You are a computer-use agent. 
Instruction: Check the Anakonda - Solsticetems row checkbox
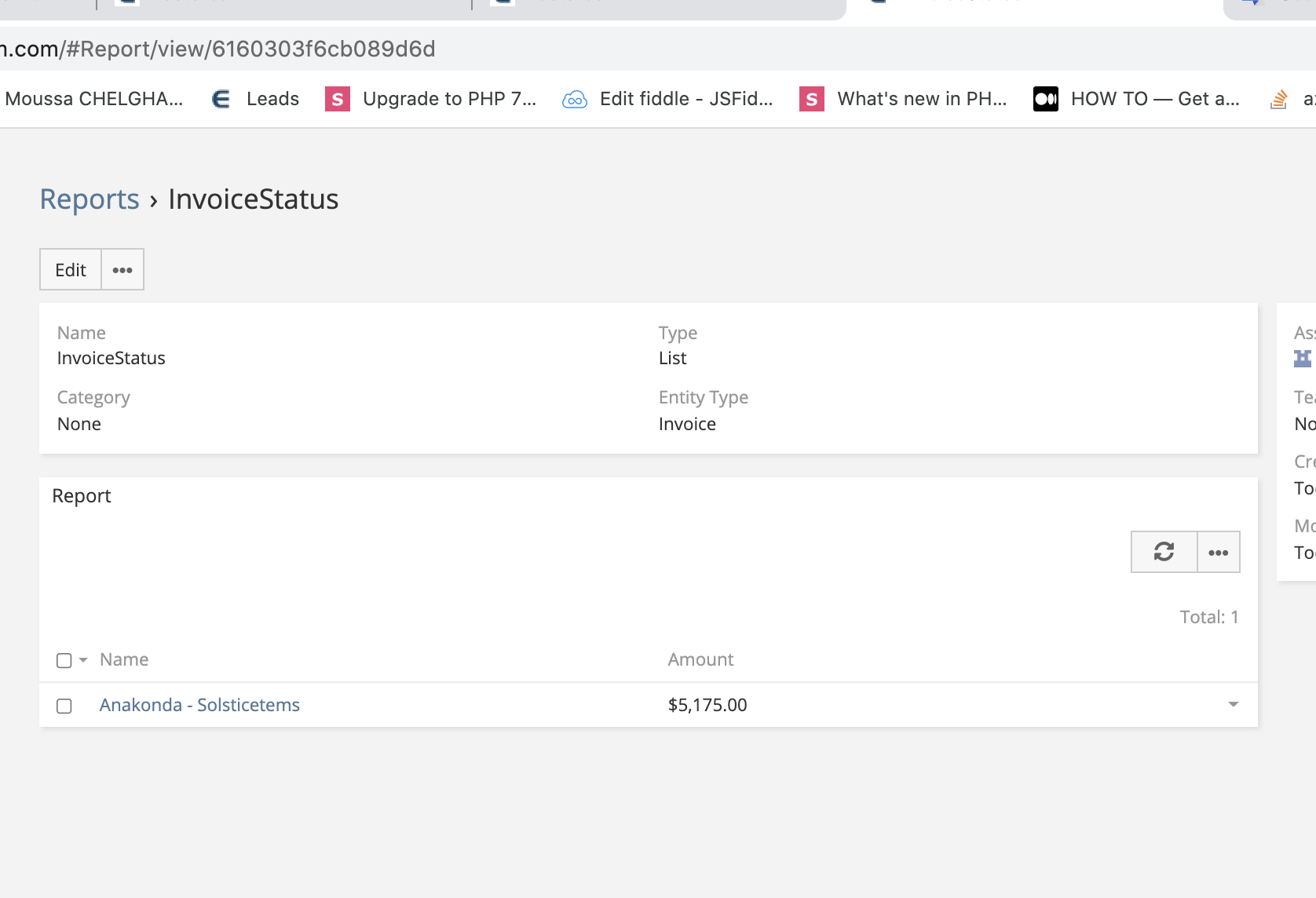coord(64,706)
